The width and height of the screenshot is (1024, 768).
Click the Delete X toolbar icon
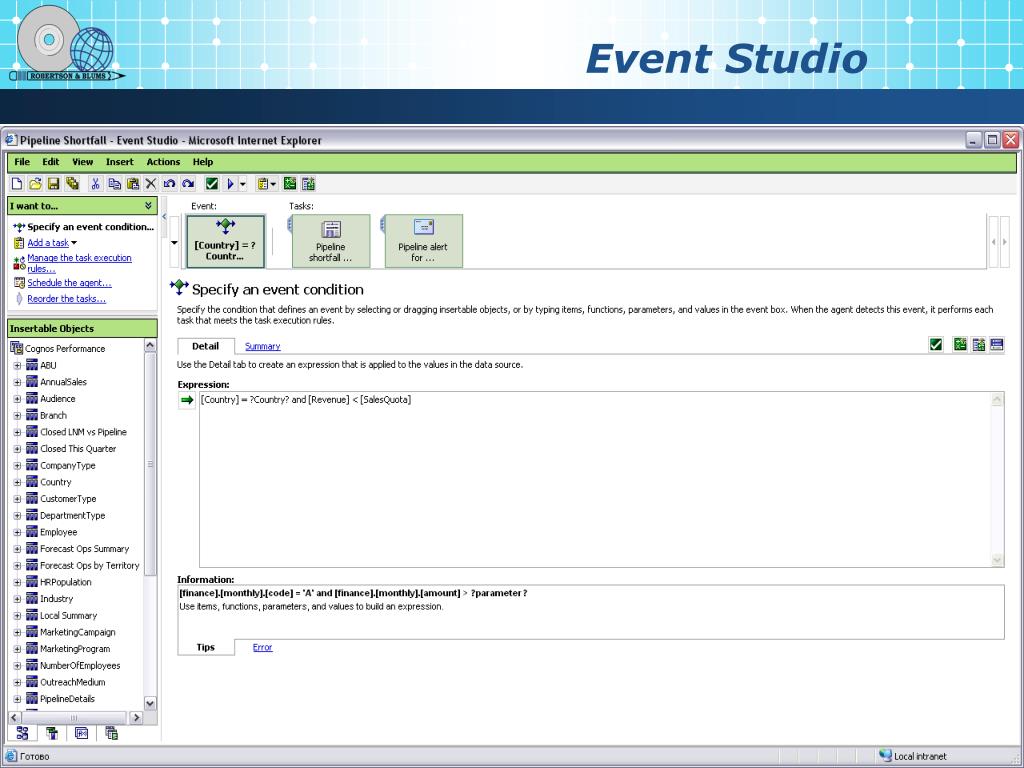[151, 184]
